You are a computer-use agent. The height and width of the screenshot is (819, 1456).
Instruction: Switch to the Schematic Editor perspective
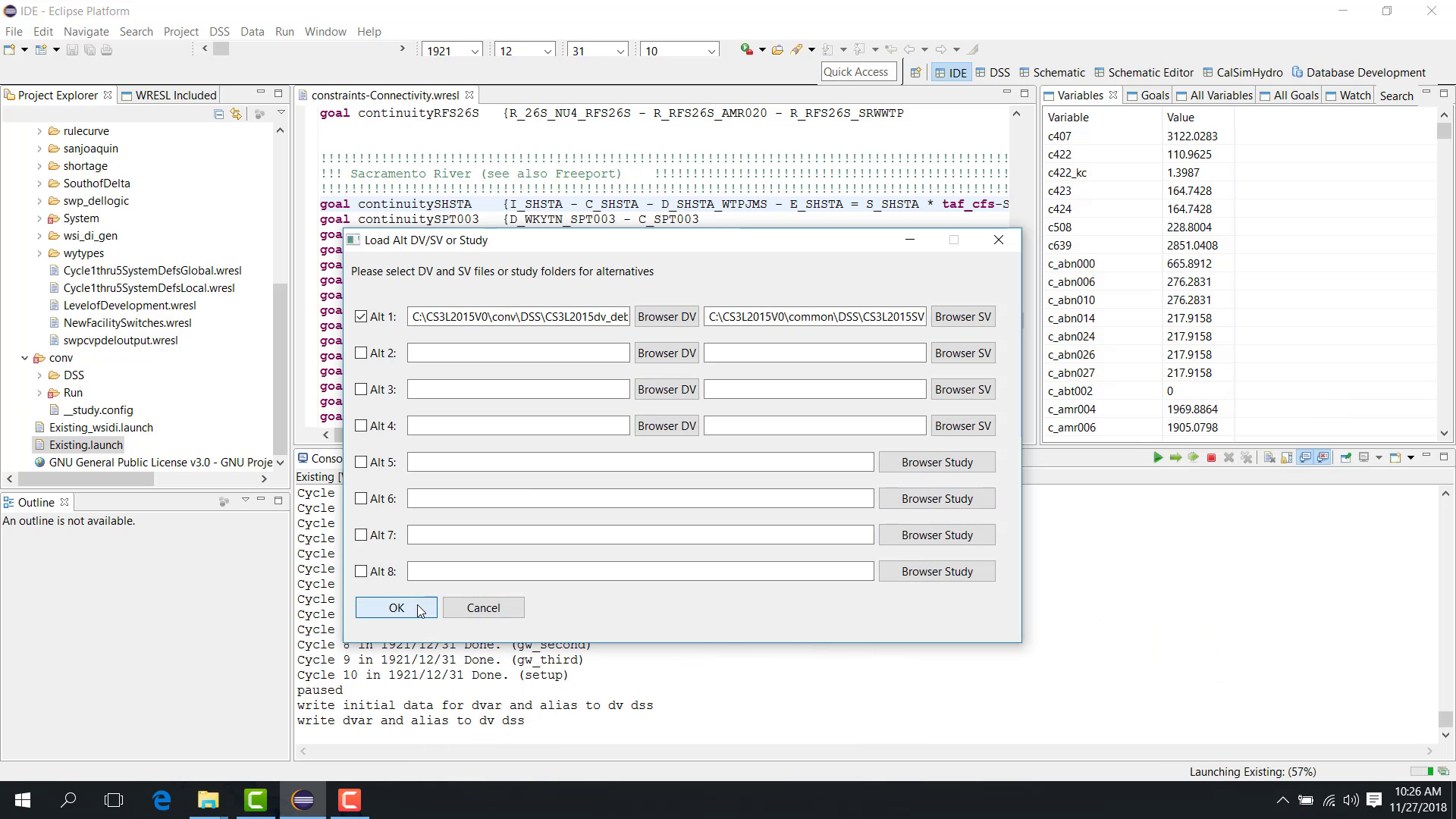click(1144, 73)
